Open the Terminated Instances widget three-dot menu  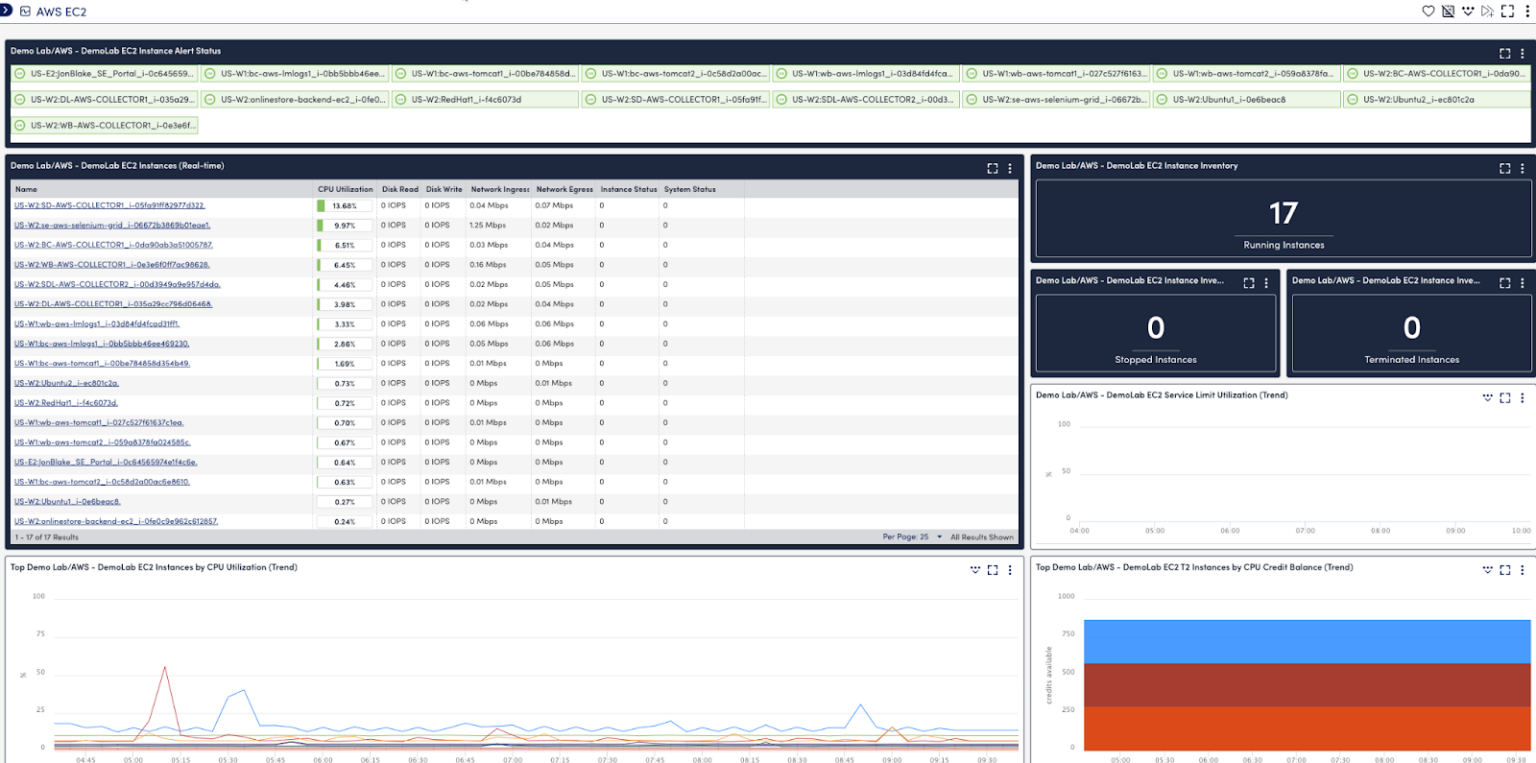point(1522,283)
